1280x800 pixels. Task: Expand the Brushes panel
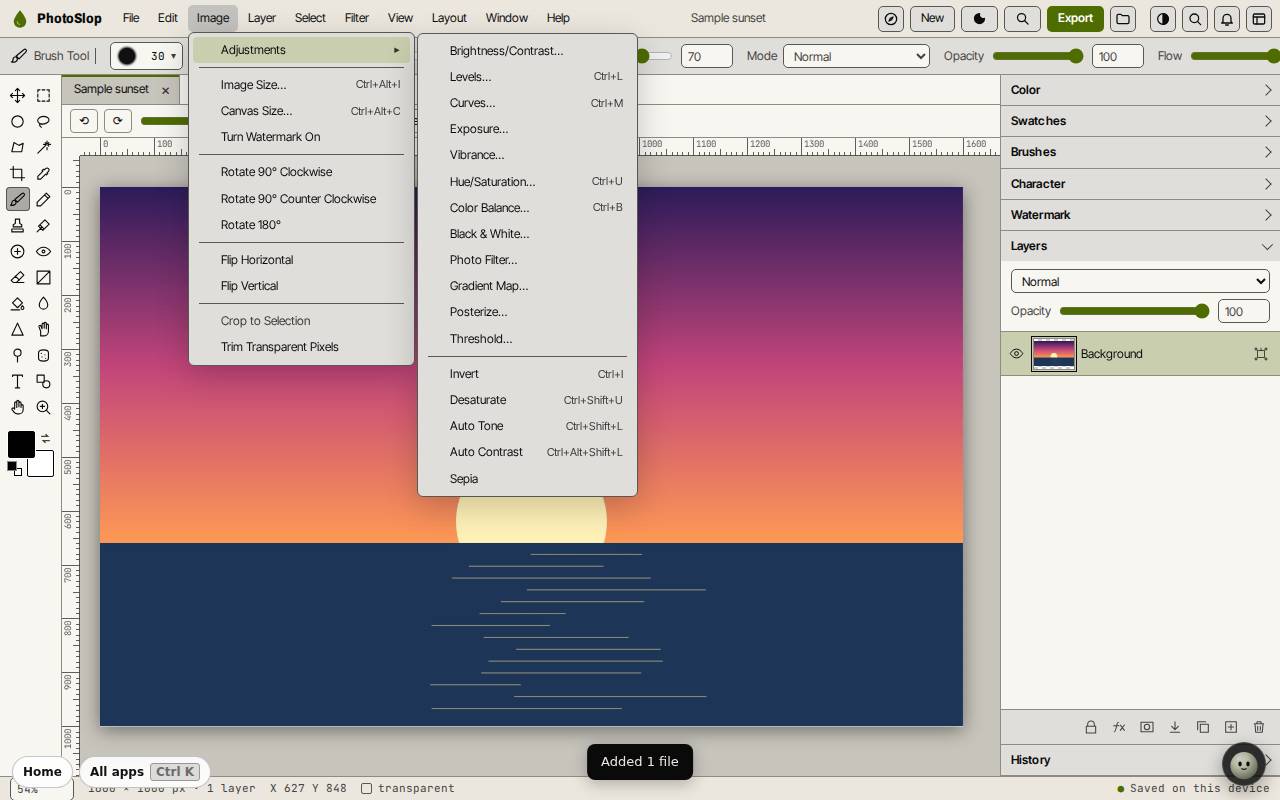(1140, 152)
